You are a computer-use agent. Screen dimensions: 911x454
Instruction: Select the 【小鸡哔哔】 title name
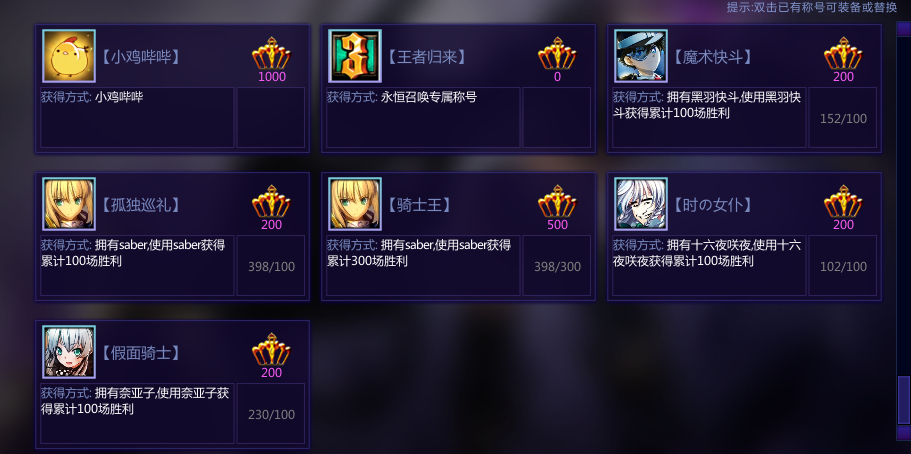tap(140, 56)
